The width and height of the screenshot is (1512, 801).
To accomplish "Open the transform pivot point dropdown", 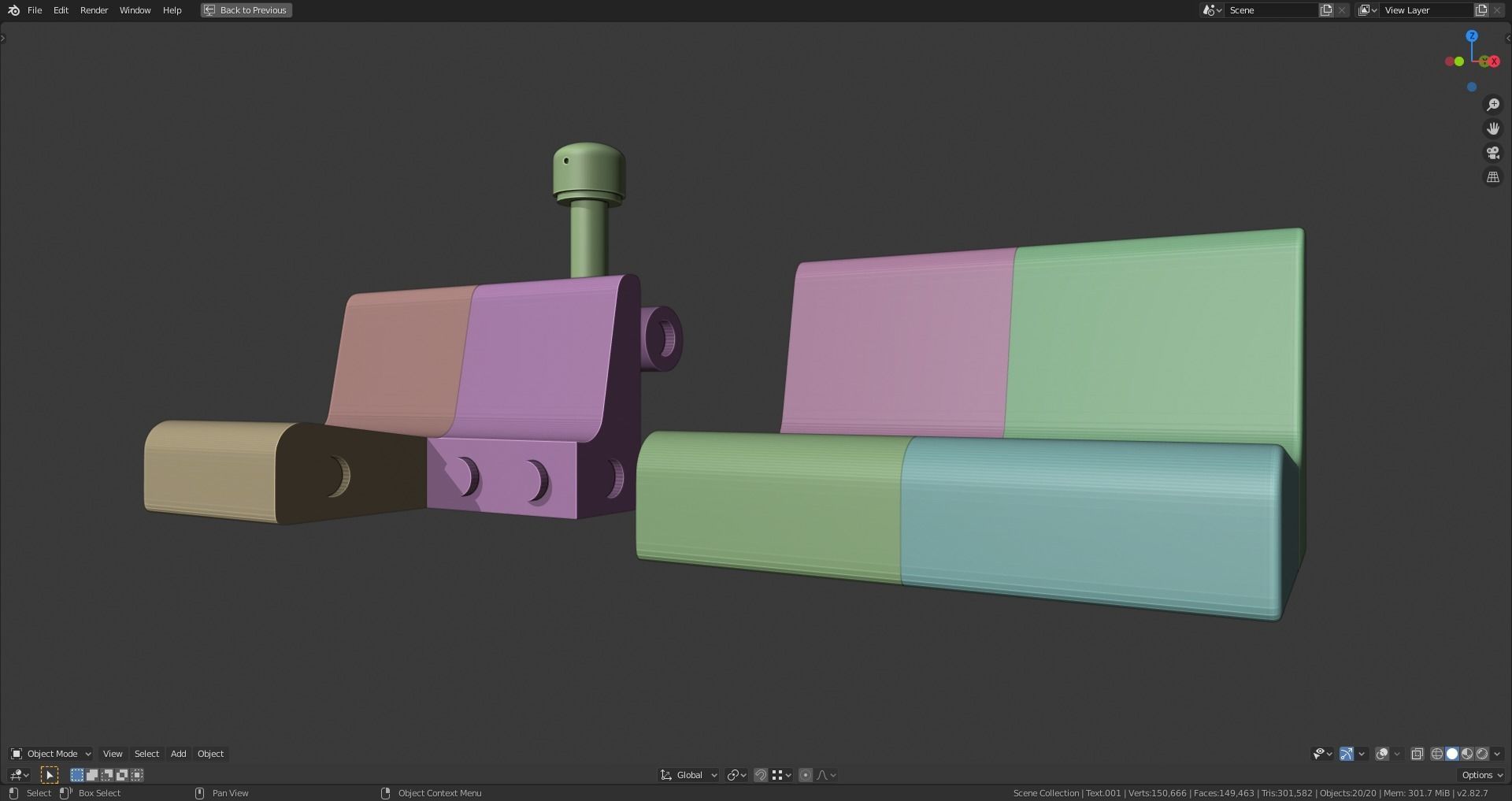I will (x=736, y=775).
